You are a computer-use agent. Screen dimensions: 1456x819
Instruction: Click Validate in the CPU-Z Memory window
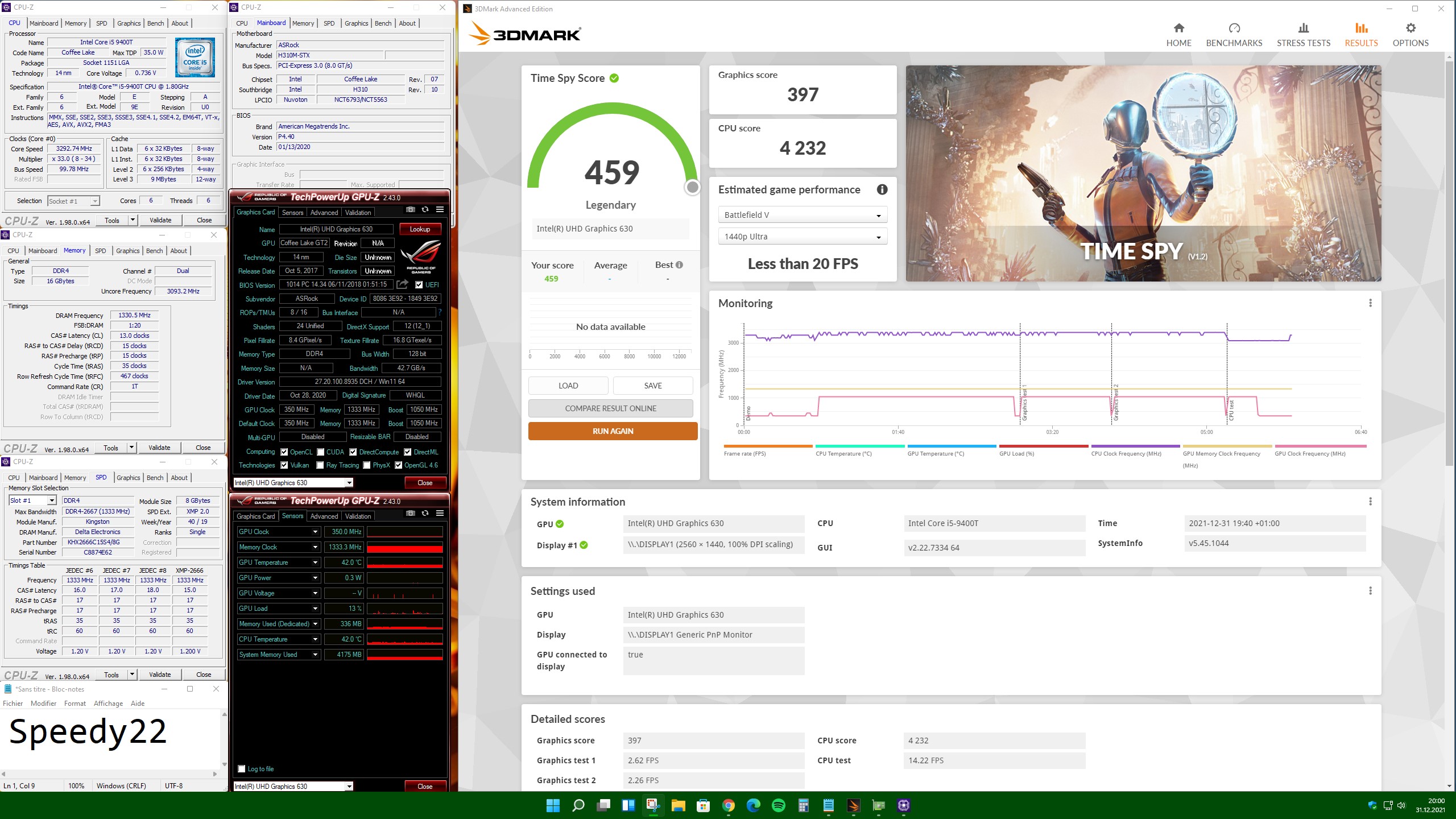(159, 448)
